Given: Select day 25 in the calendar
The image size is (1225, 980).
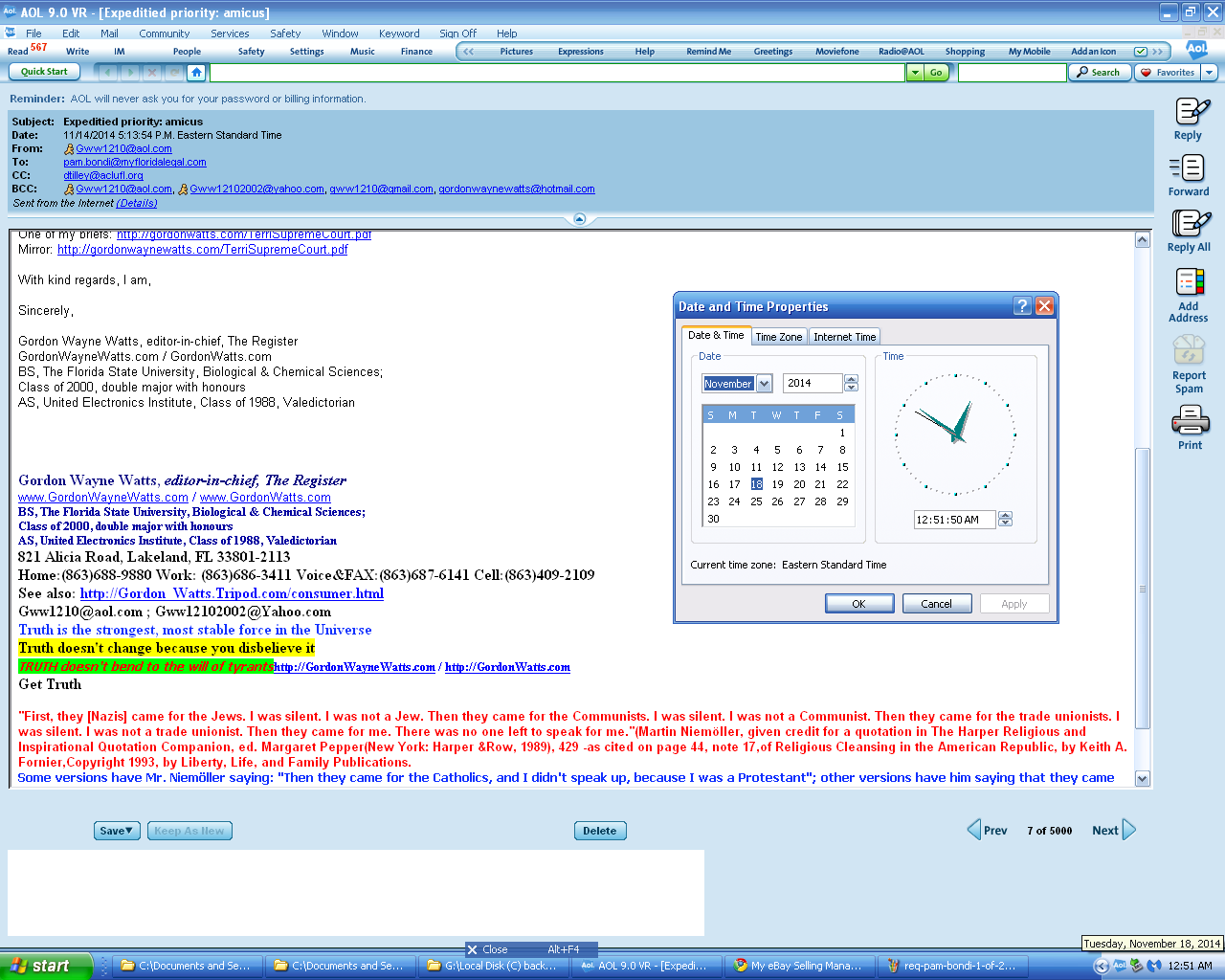Looking at the screenshot, I should 756,501.
